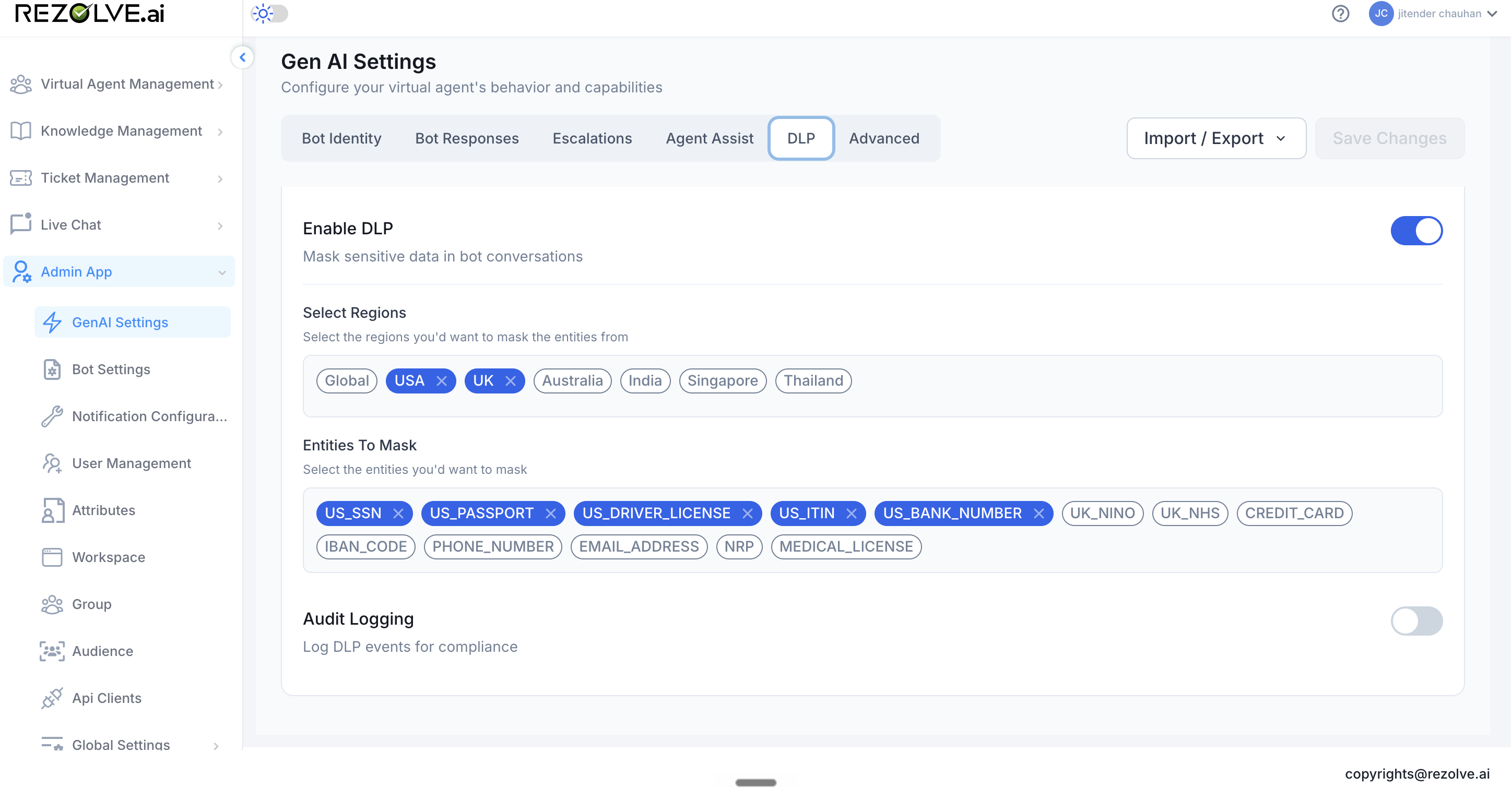
Task: Disable the Enable DLP switch
Action: [x=1416, y=231]
